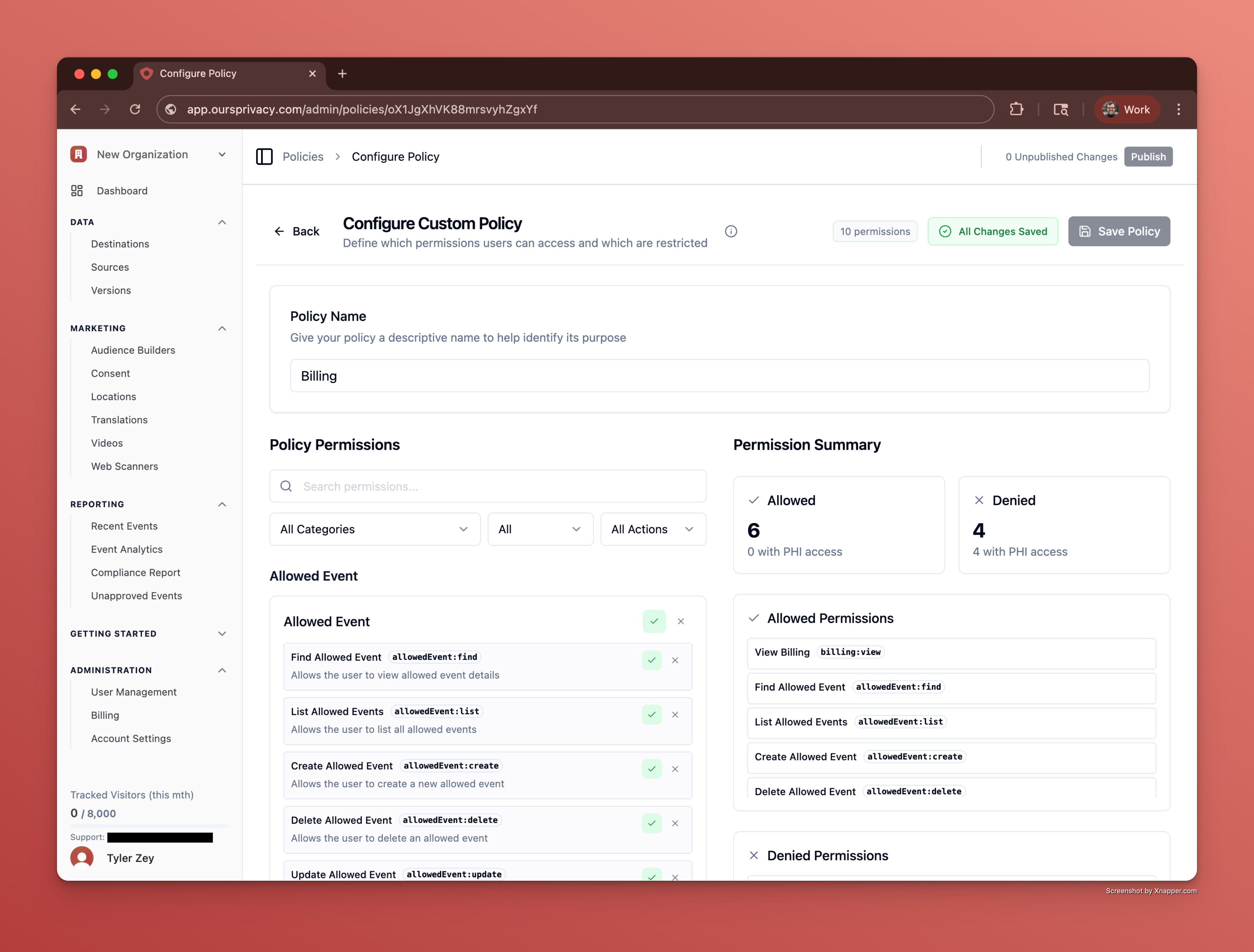Open Versions in the sidebar
The image size is (1254, 952).
pos(111,290)
